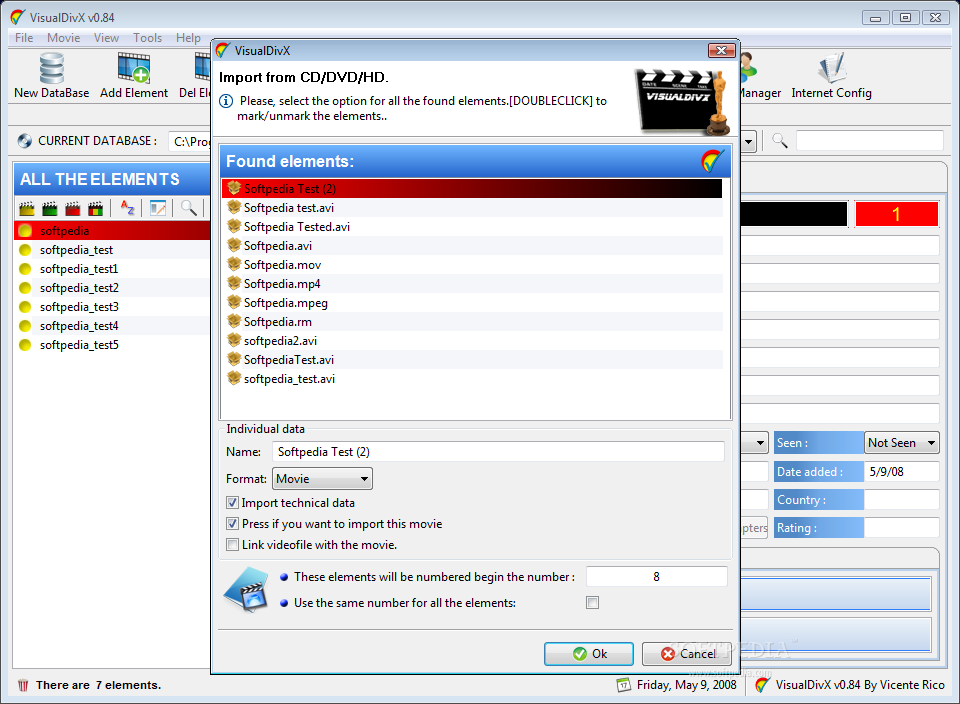960x704 pixels.
Task: Click the multicolor clapperboard filter icon
Action: click(x=96, y=209)
